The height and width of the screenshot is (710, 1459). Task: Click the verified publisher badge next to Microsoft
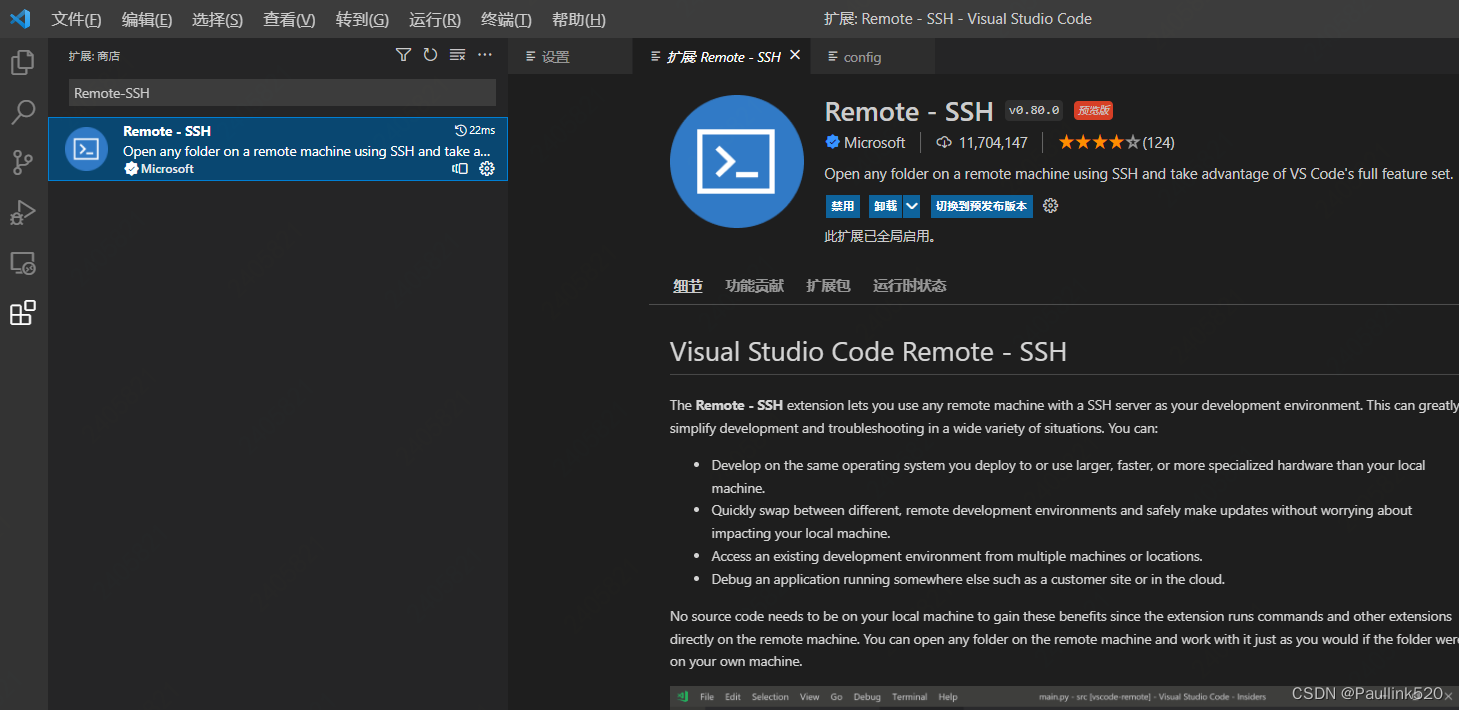click(x=832, y=142)
